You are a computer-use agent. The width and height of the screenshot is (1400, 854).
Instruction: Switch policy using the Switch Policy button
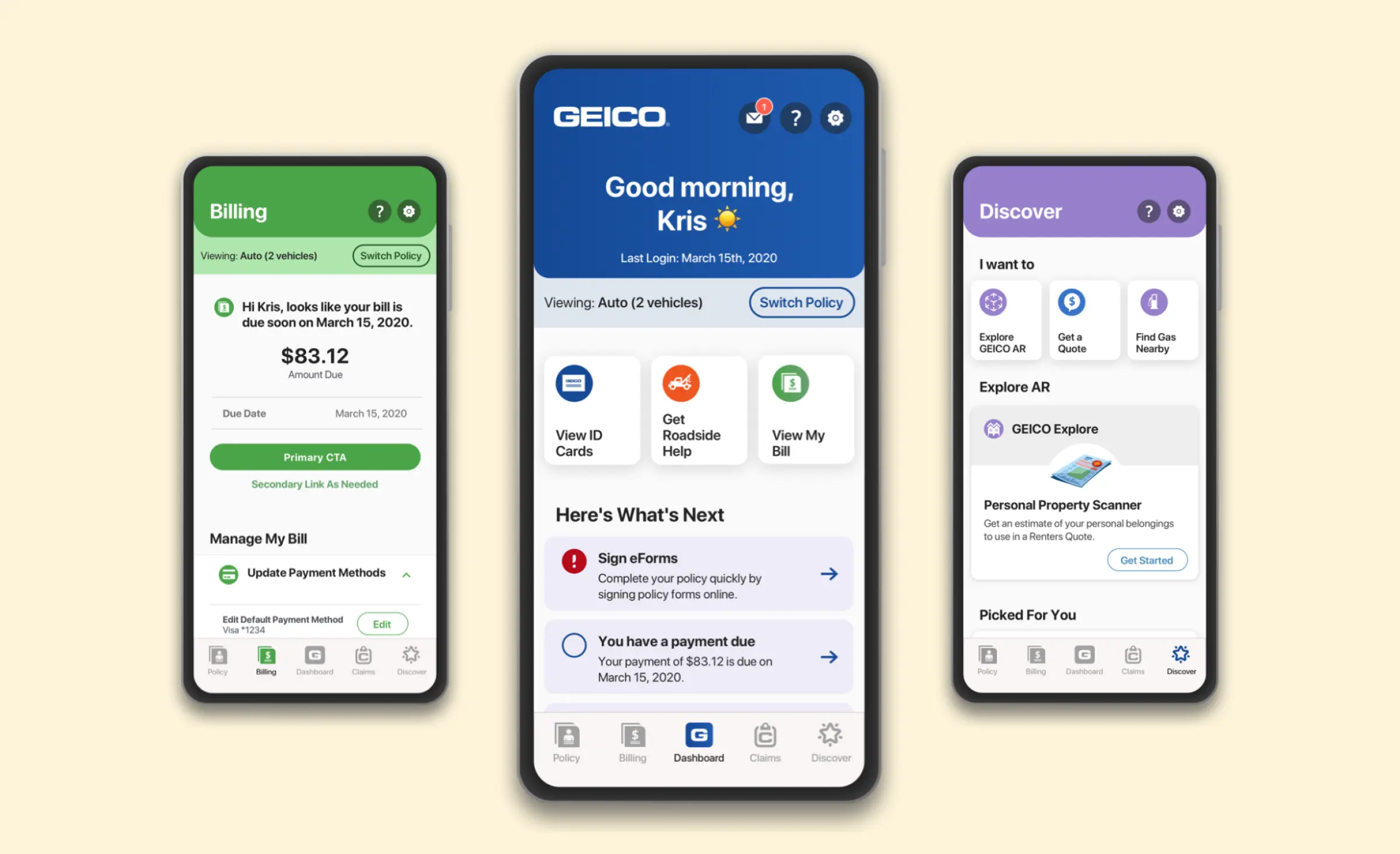tap(800, 302)
